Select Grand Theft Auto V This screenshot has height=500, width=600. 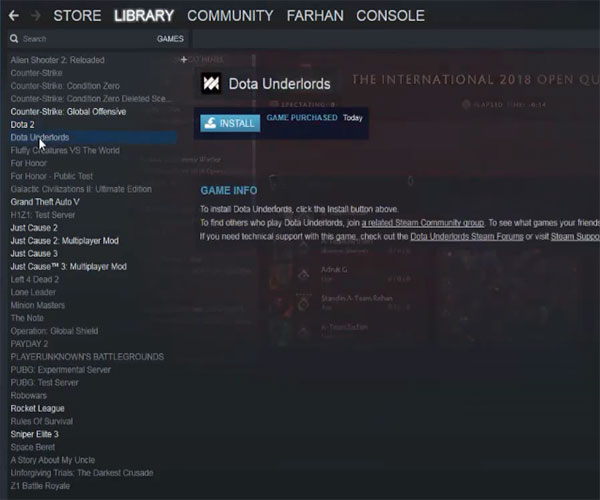[x=45, y=202]
